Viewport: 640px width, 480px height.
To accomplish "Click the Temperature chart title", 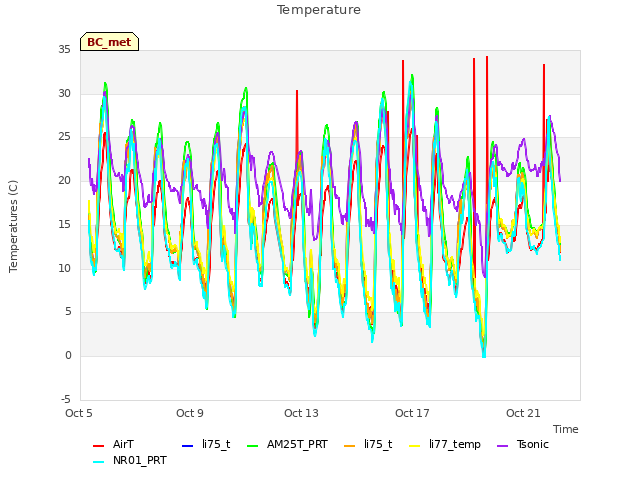I will 319,10.
